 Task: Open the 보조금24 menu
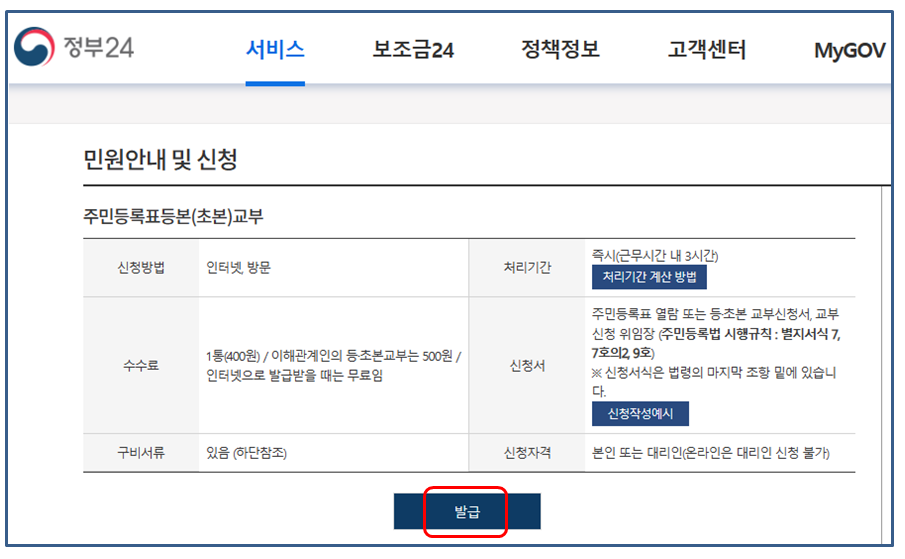[413, 50]
